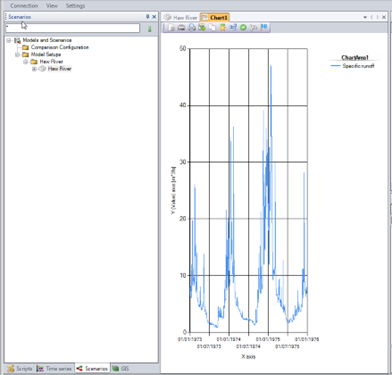Screen dimensions: 392x375
Task: Select Models and Scenarios tree label
Action: point(47,40)
